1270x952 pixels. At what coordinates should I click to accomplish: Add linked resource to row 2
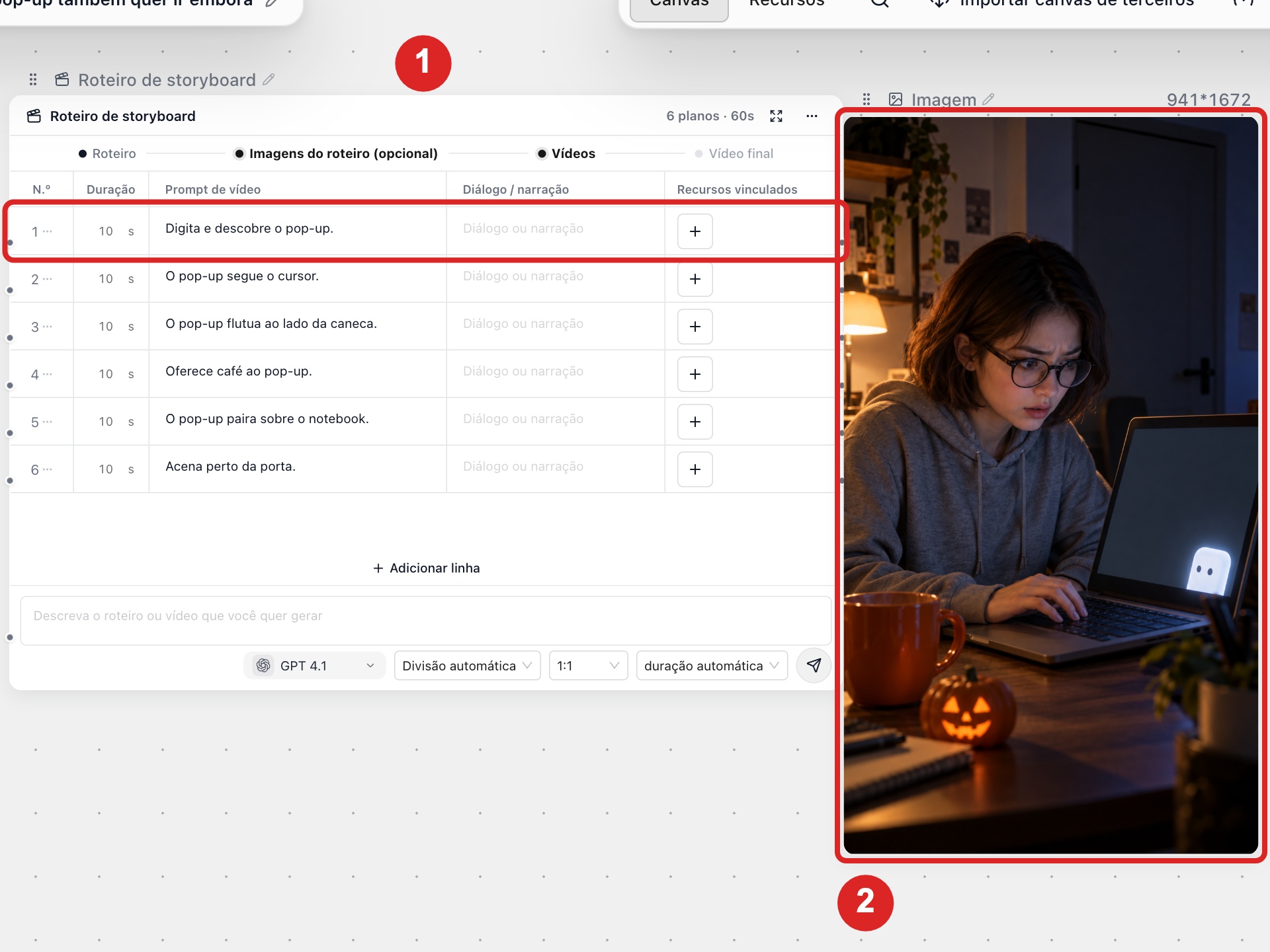(x=695, y=279)
